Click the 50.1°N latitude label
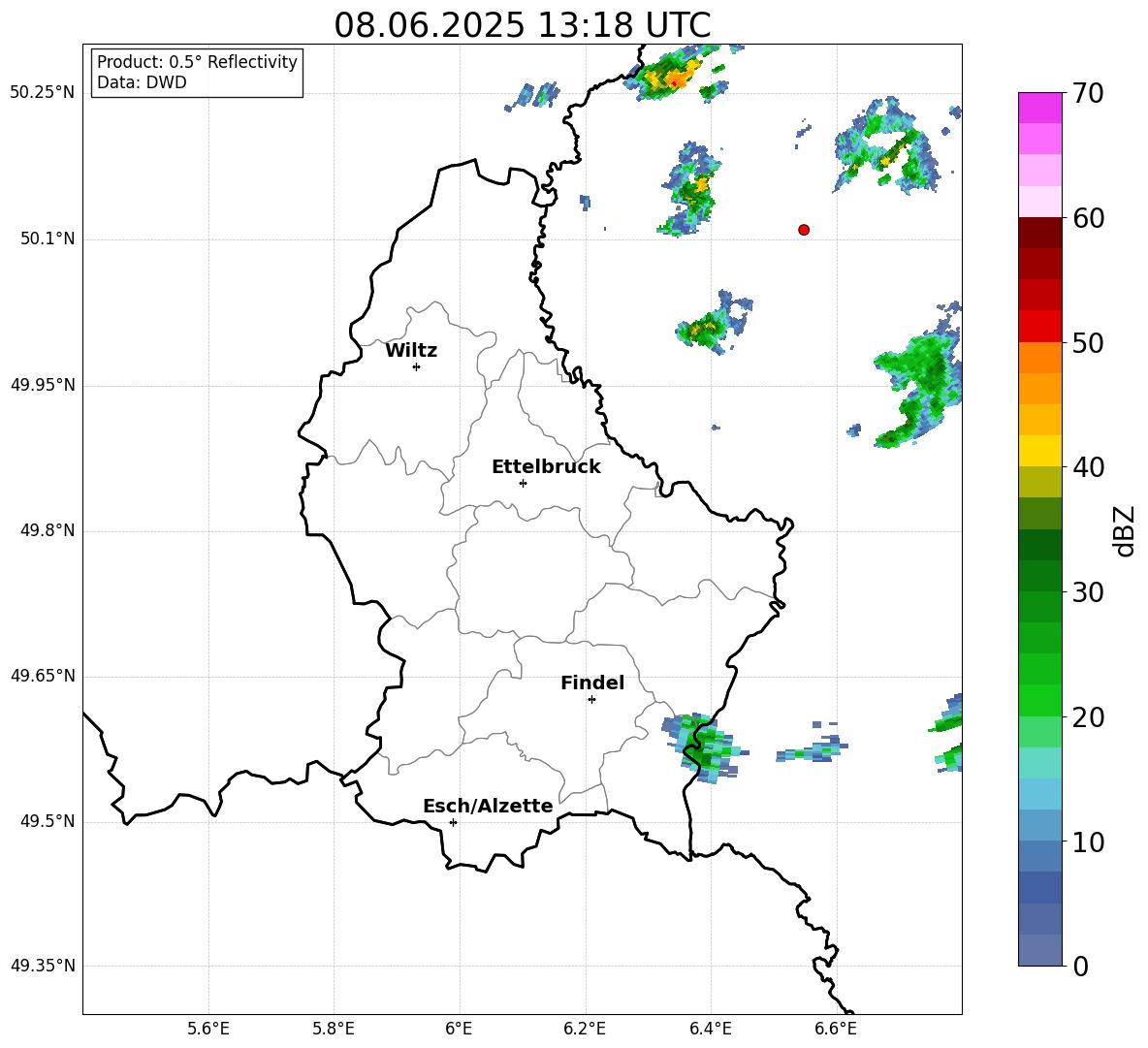 [48, 239]
